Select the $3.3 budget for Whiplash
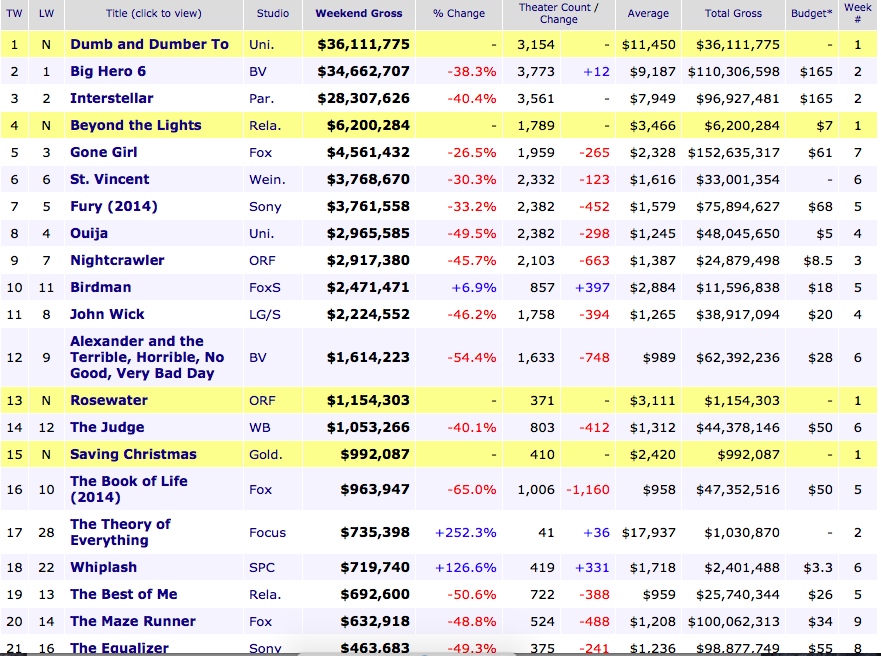 click(x=818, y=567)
